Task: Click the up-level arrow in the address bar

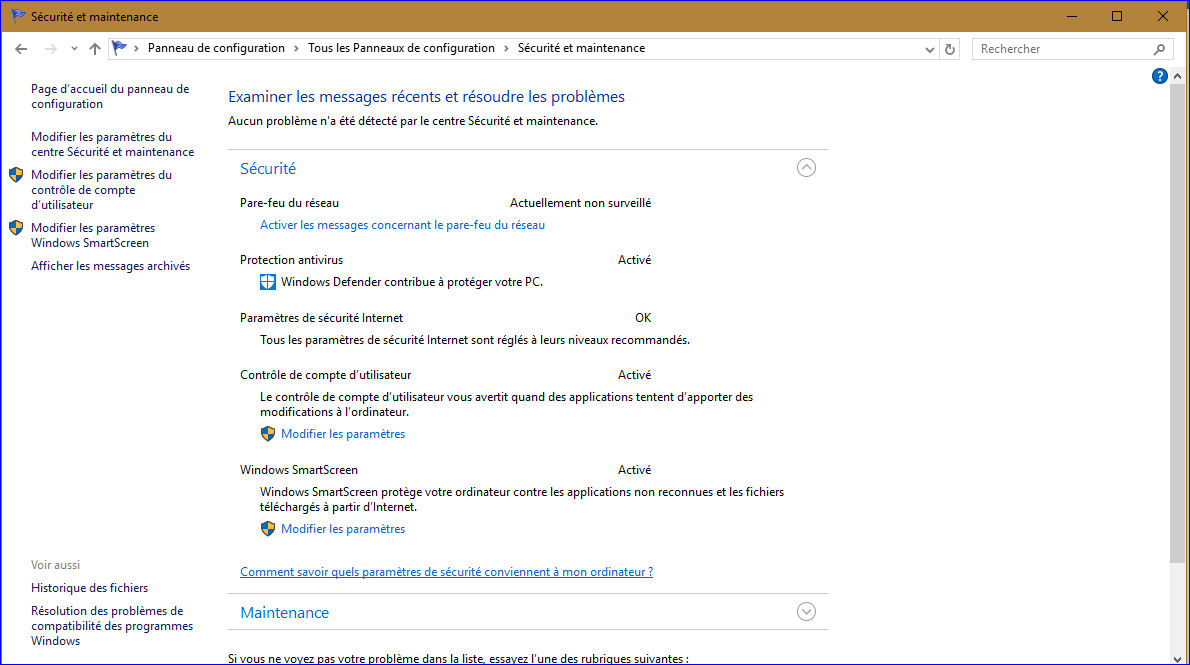Action: (x=95, y=49)
